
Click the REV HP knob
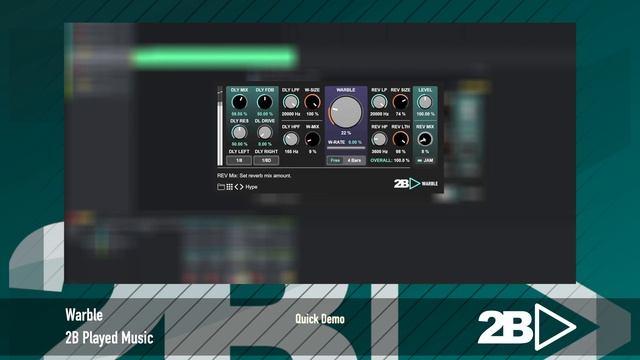pyautogui.click(x=379, y=139)
